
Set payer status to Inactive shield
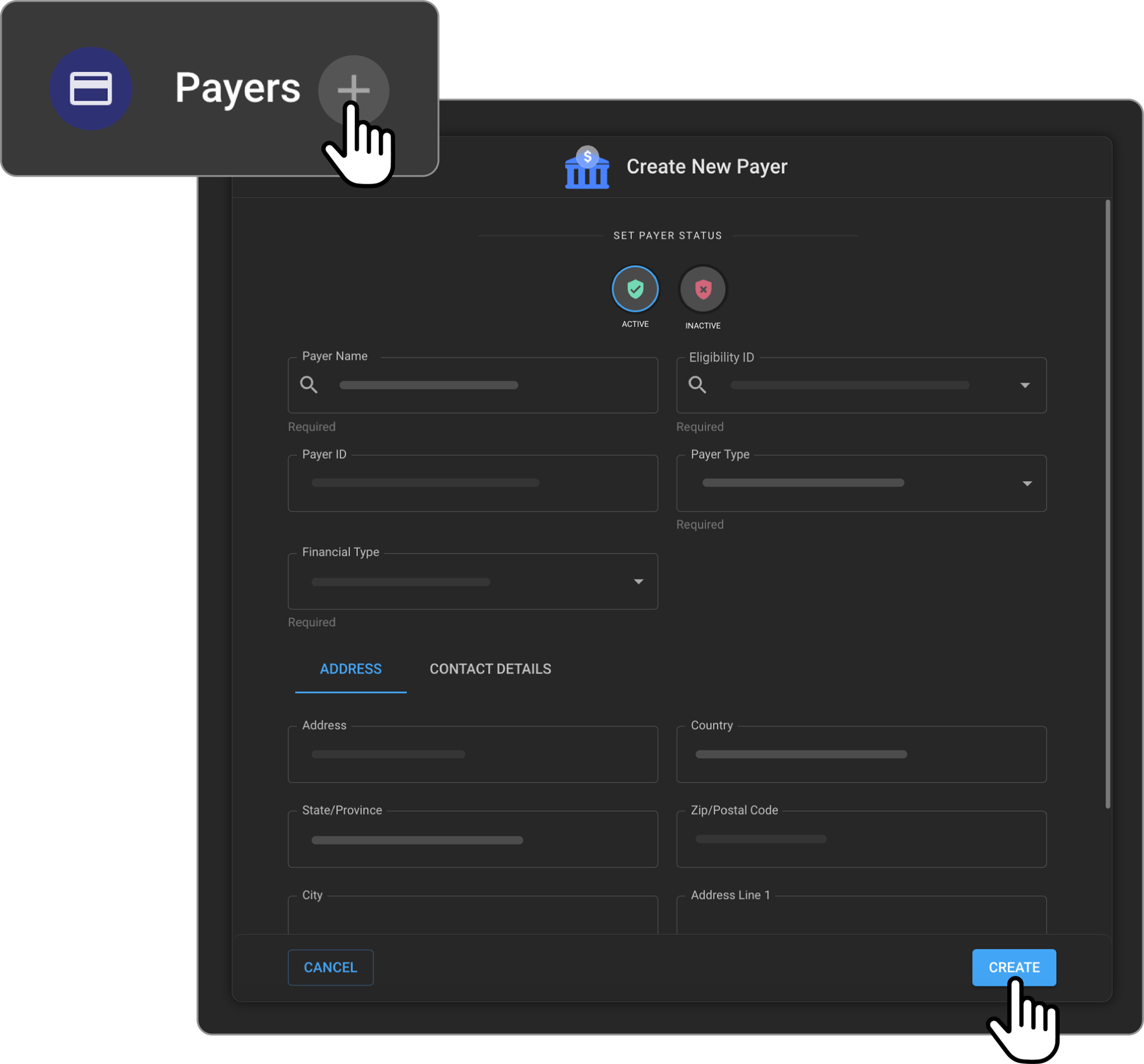tap(702, 289)
